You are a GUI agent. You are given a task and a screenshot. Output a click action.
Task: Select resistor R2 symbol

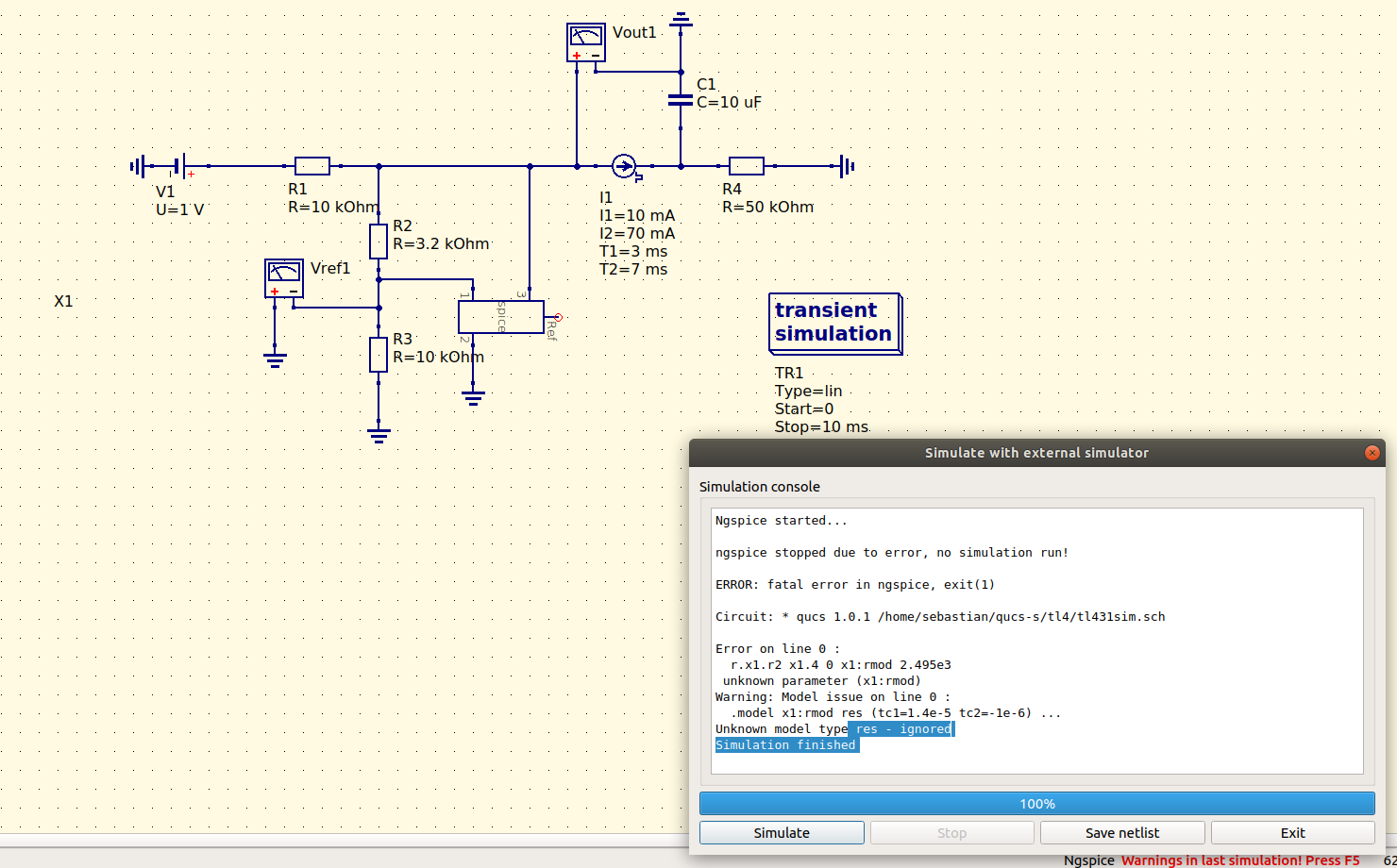click(x=379, y=241)
